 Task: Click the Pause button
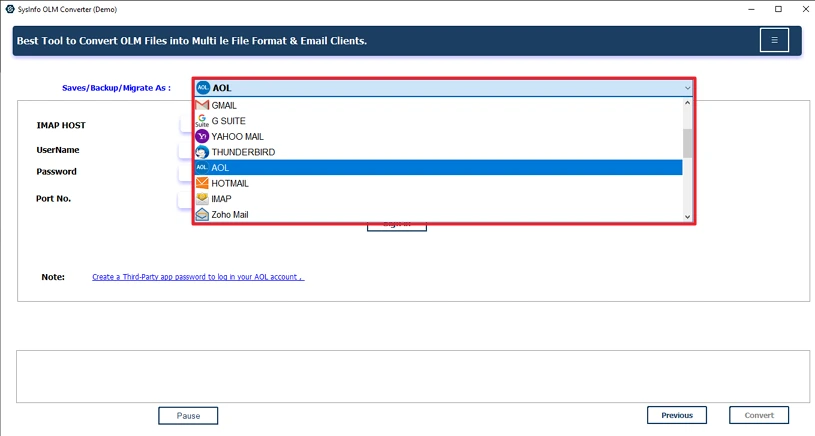coord(188,416)
